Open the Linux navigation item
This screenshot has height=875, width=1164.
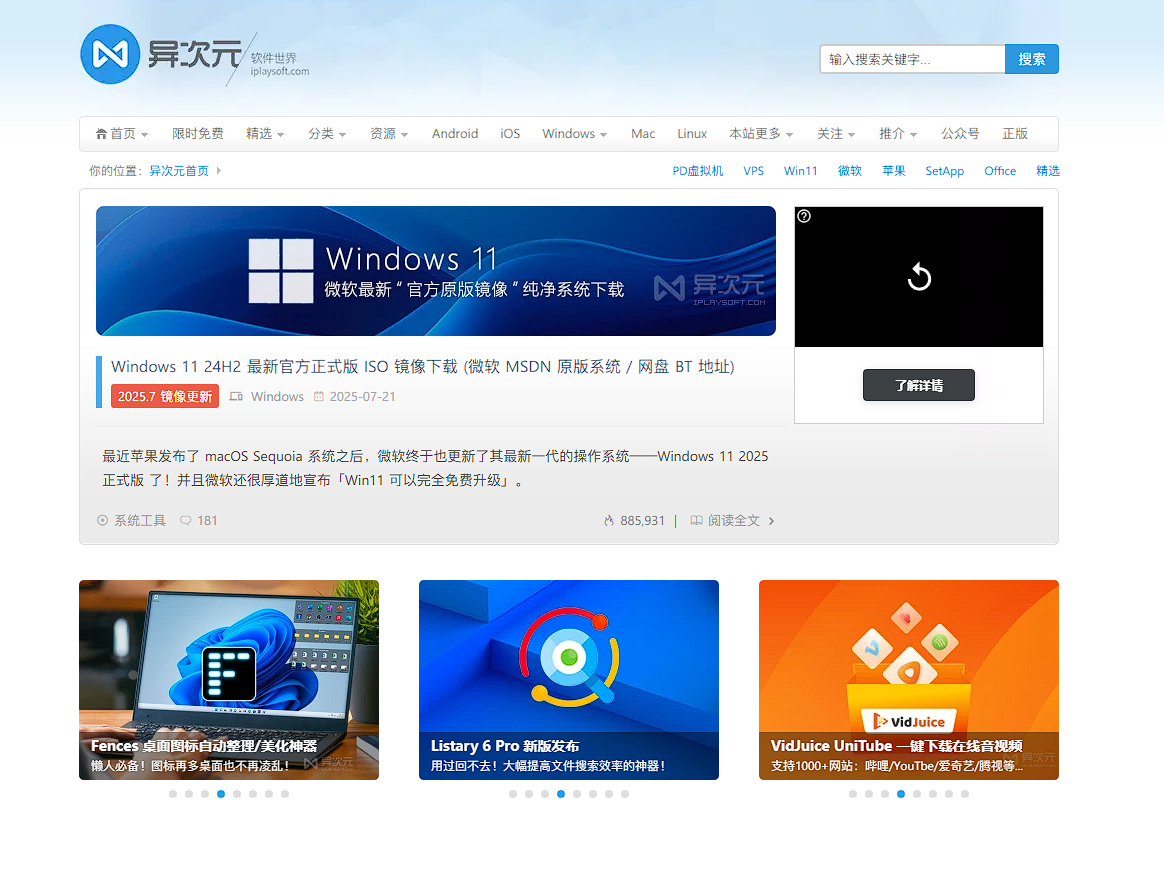(x=692, y=134)
